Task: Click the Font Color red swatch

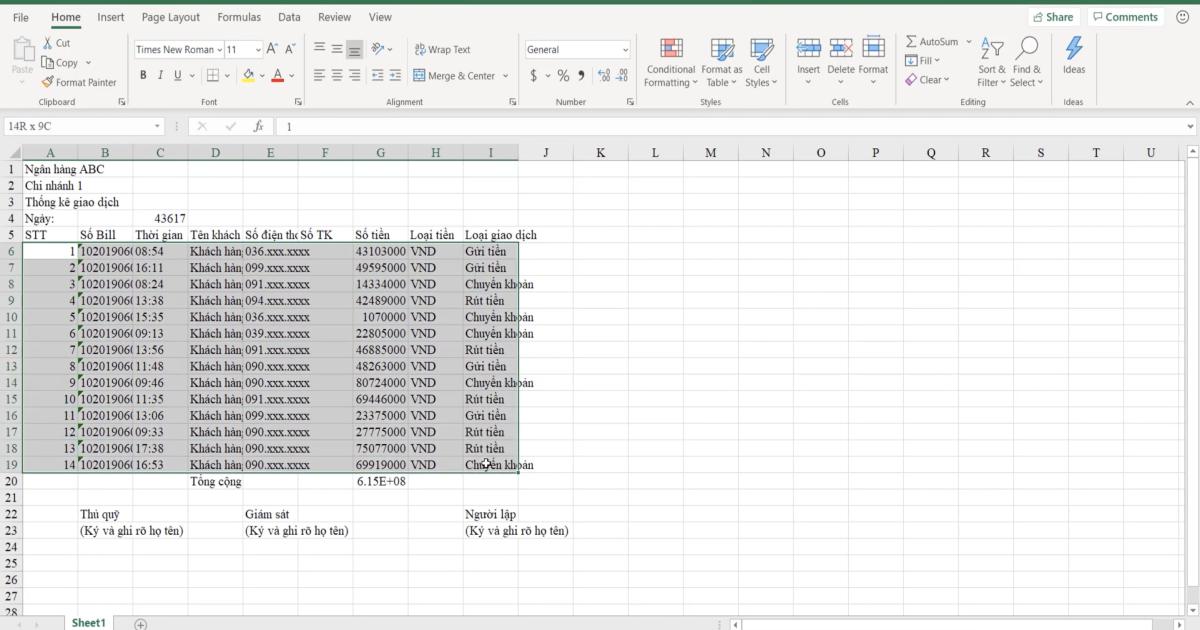Action: click(278, 74)
